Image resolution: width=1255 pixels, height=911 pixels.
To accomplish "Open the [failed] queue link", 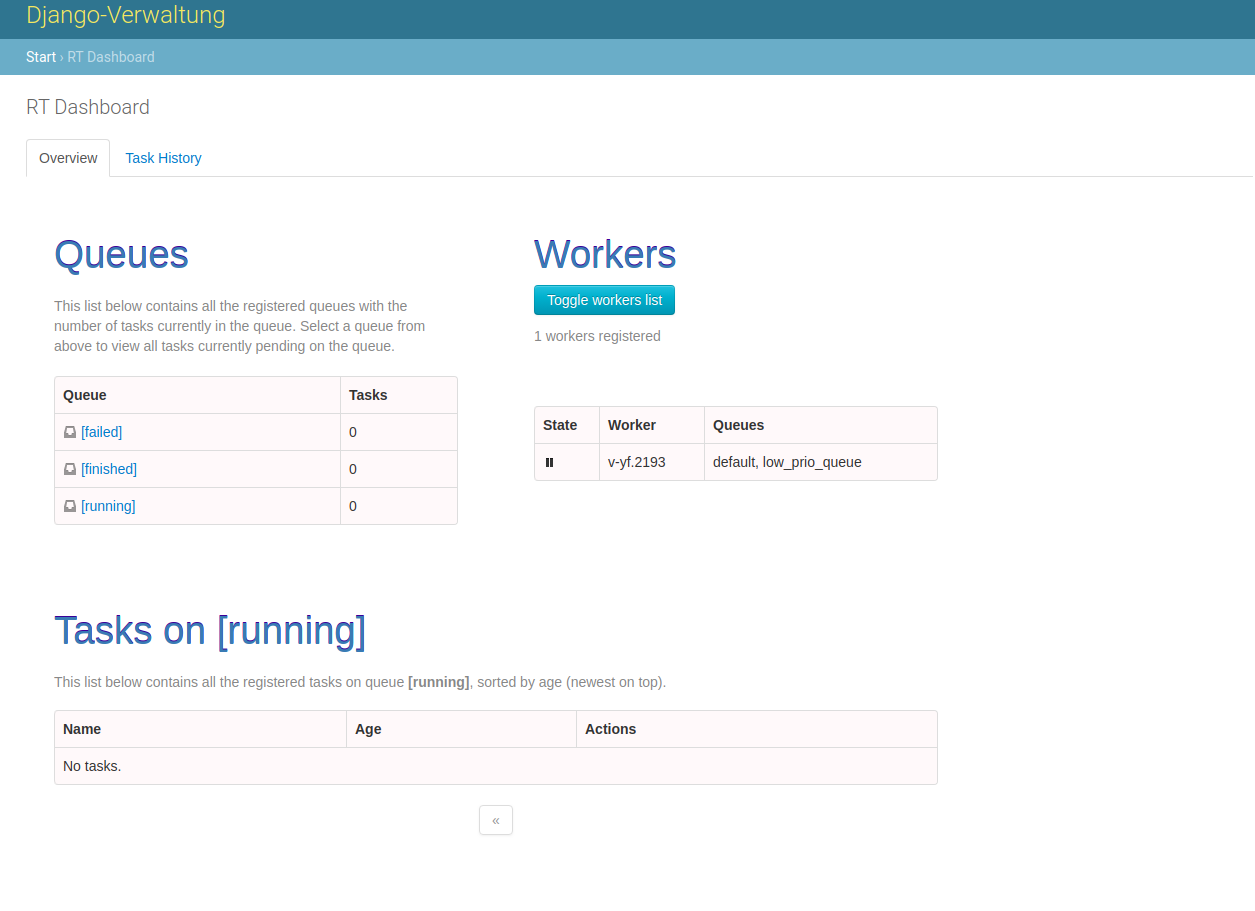I will coord(101,432).
